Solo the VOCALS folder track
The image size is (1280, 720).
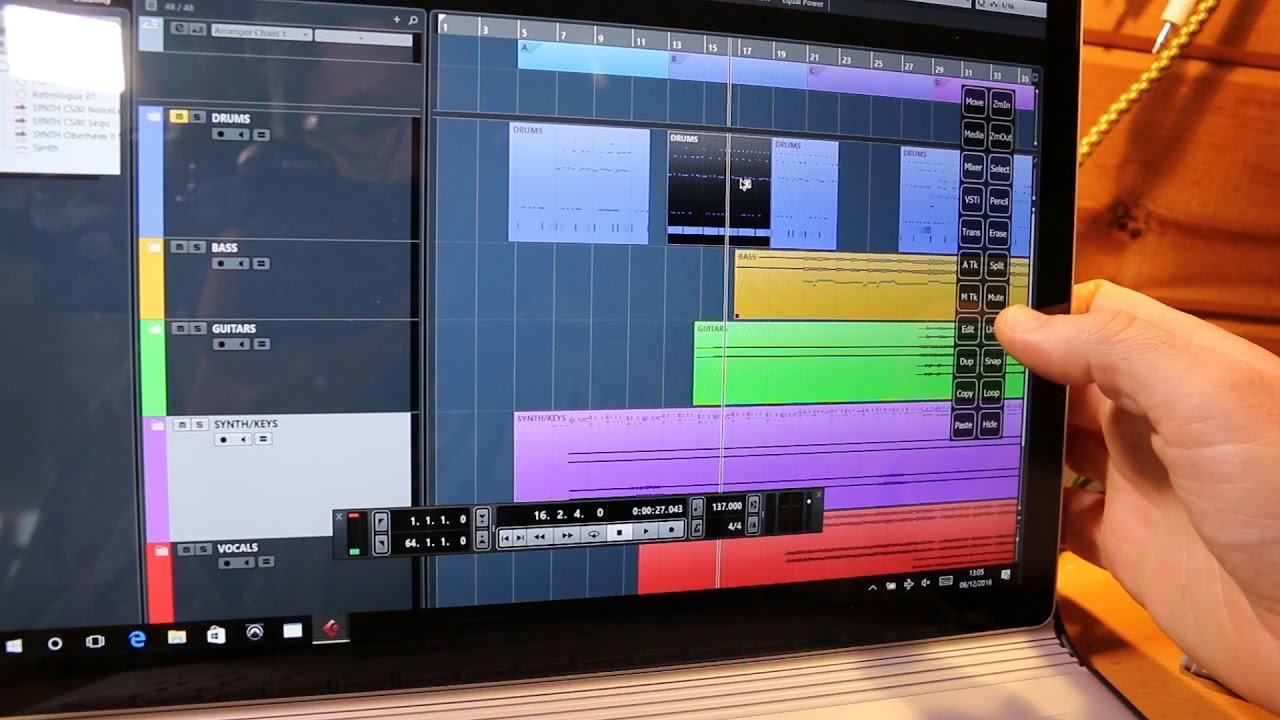click(205, 549)
